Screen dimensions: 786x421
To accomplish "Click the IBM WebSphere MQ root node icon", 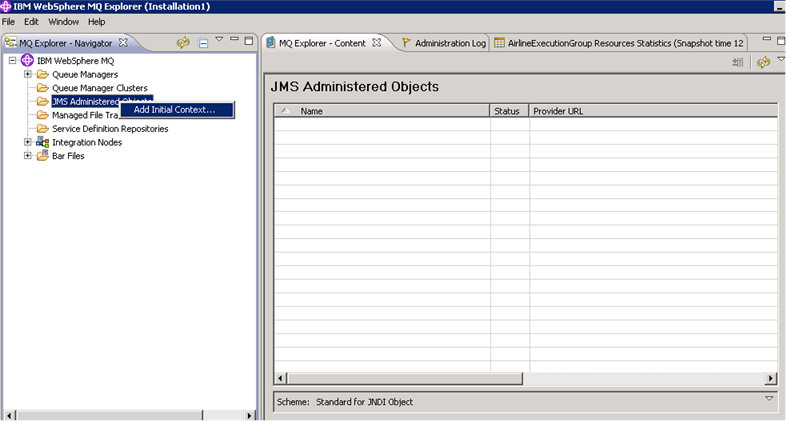I will 27,61.
